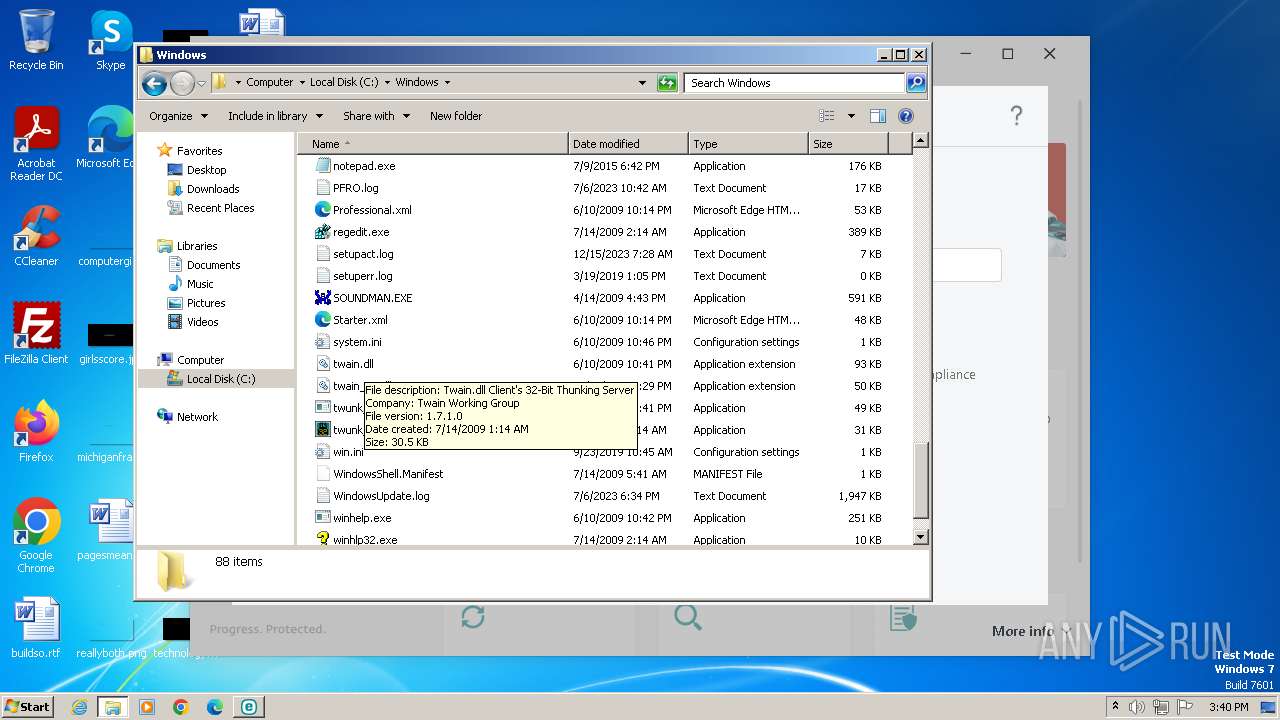
Task: Sort files by Date modified column
Action: coord(628,144)
